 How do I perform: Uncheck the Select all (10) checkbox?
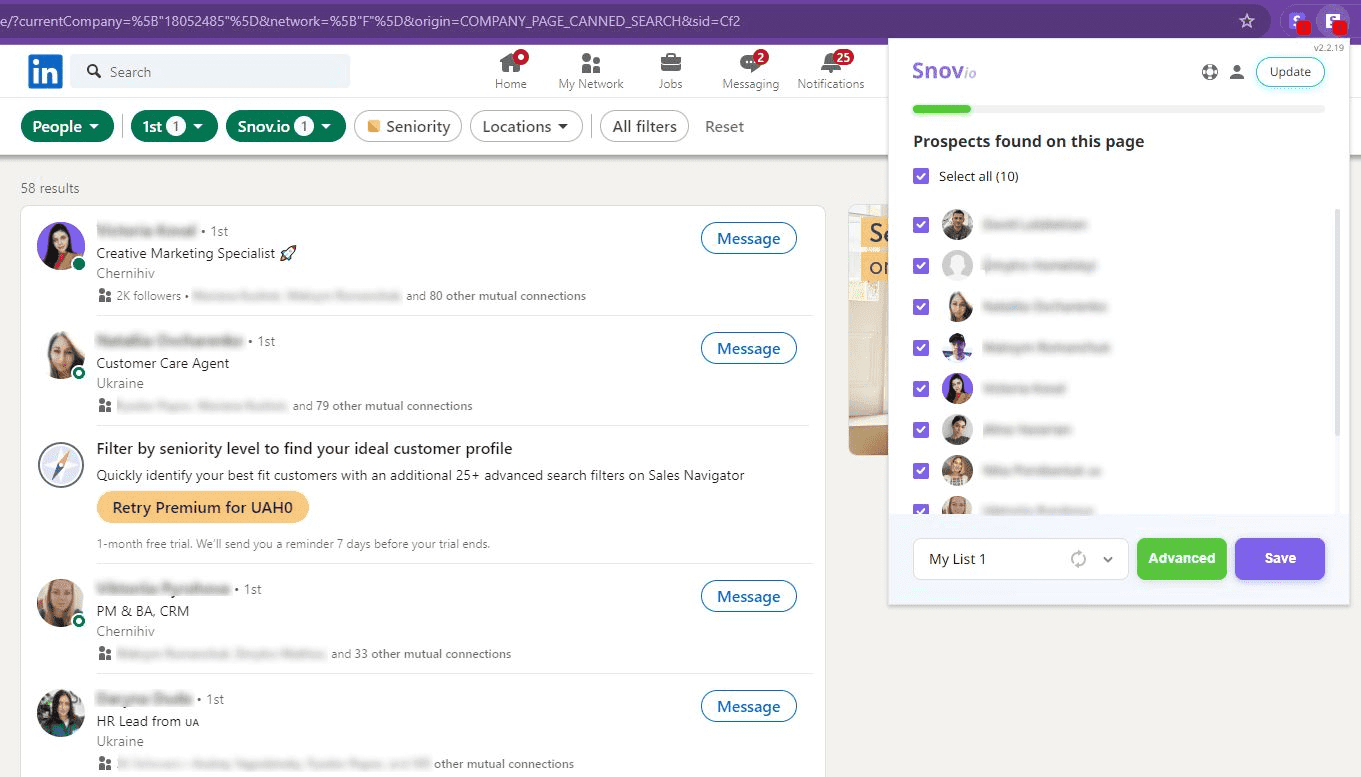point(921,176)
